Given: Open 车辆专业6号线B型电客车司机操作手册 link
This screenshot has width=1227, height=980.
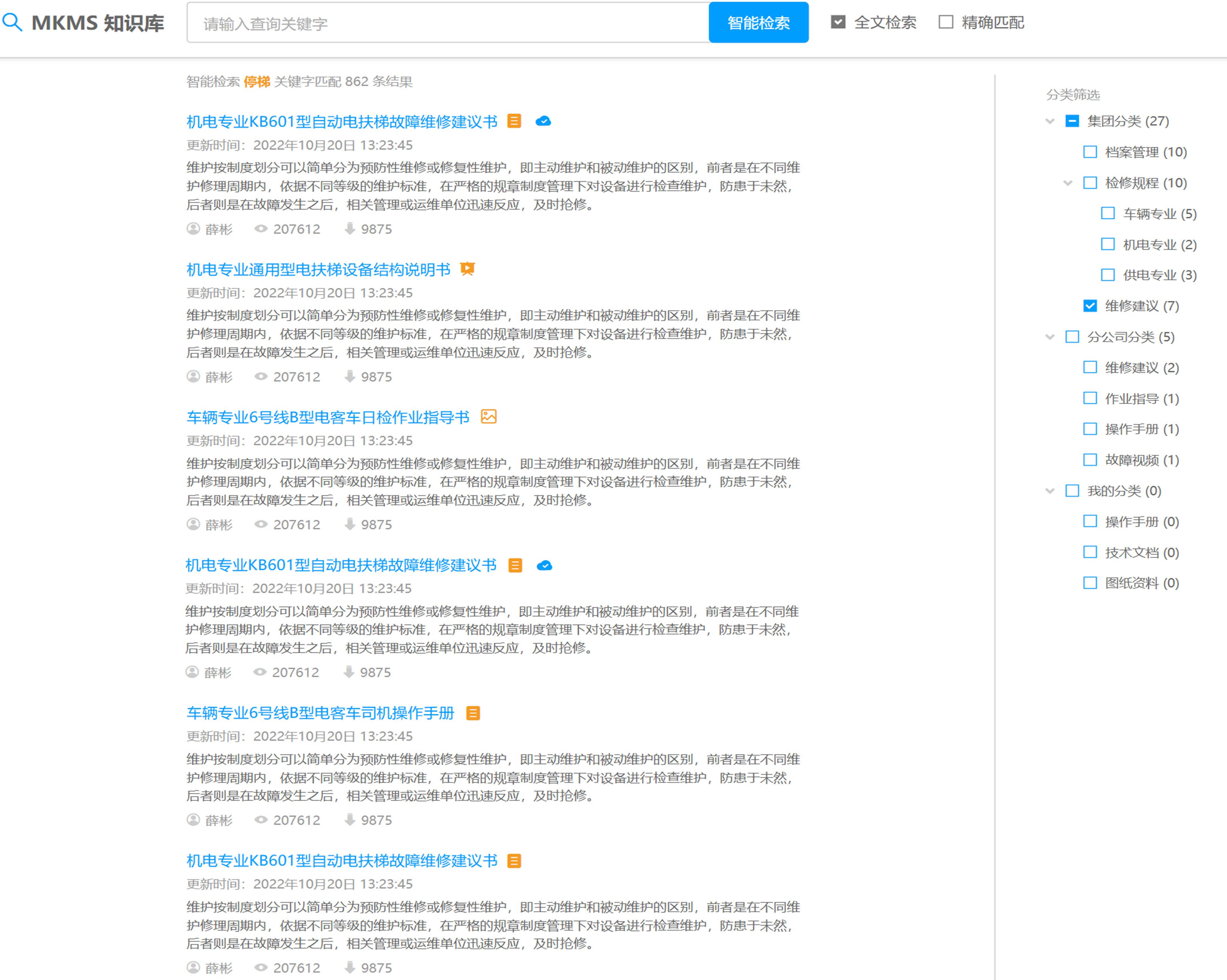Looking at the screenshot, I should [320, 713].
